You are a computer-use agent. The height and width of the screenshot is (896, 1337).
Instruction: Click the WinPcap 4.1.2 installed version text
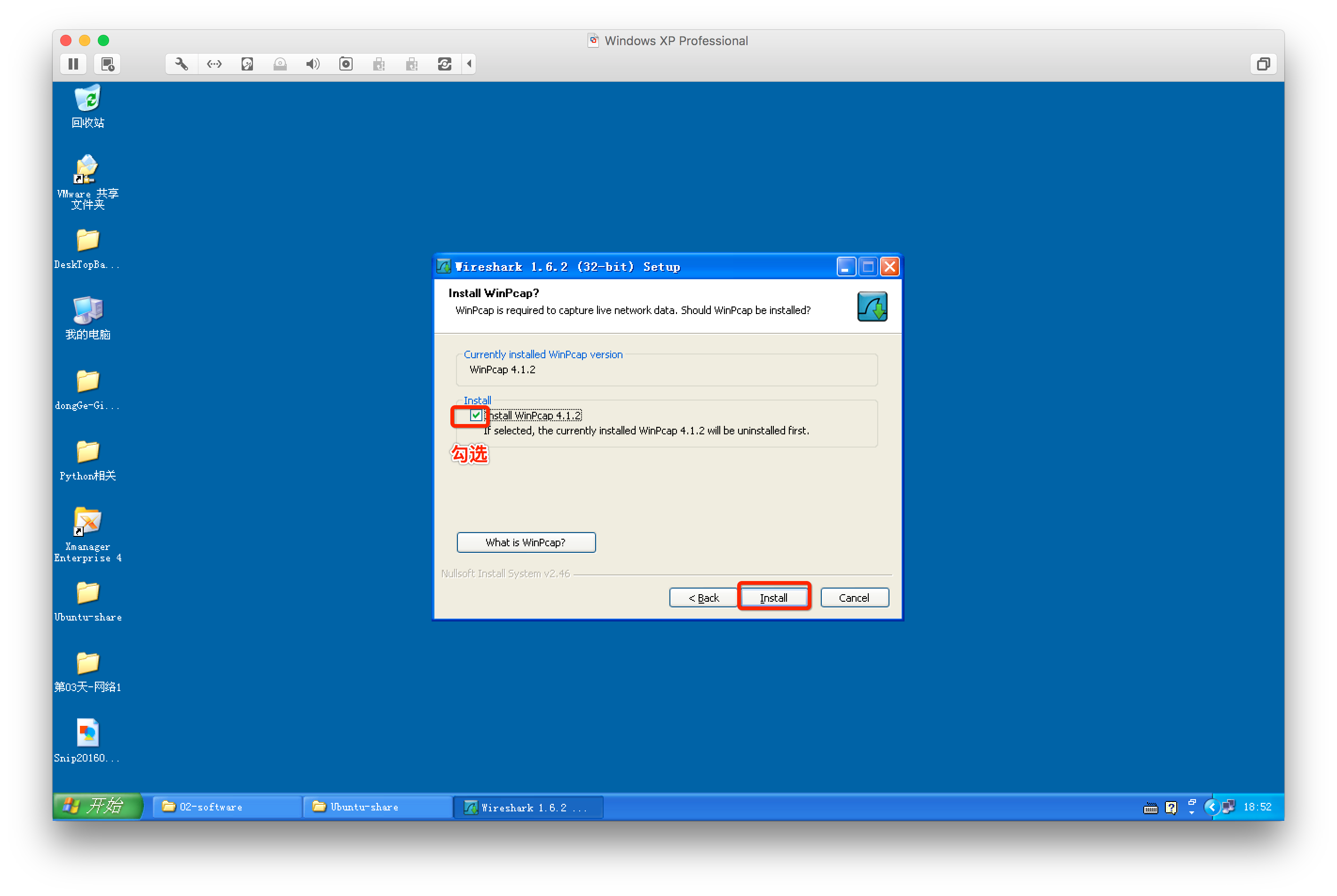pos(502,369)
